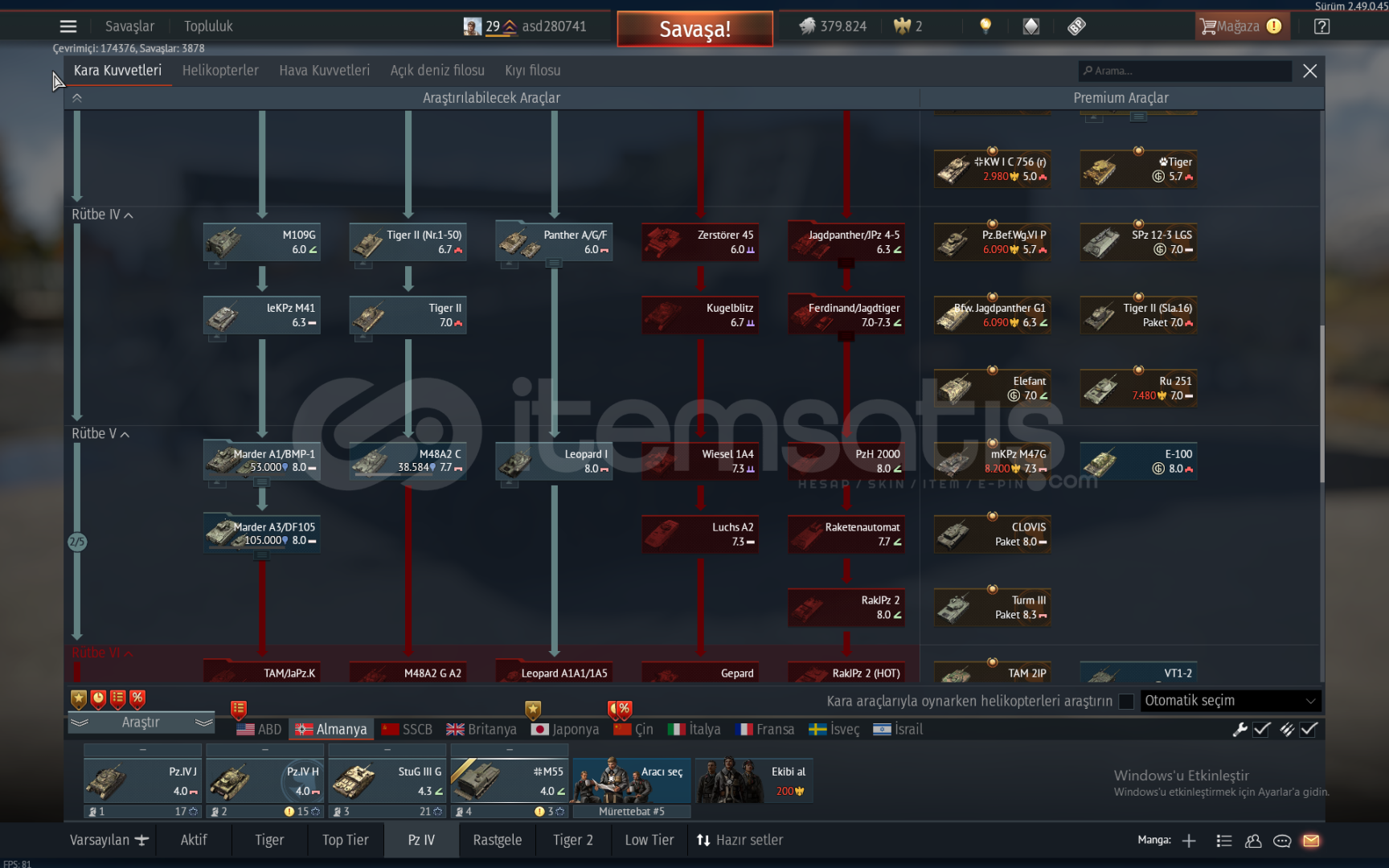The image size is (1389, 868).
Task: Click the double-arrow collapse icon above the tree
Action: tap(77, 98)
